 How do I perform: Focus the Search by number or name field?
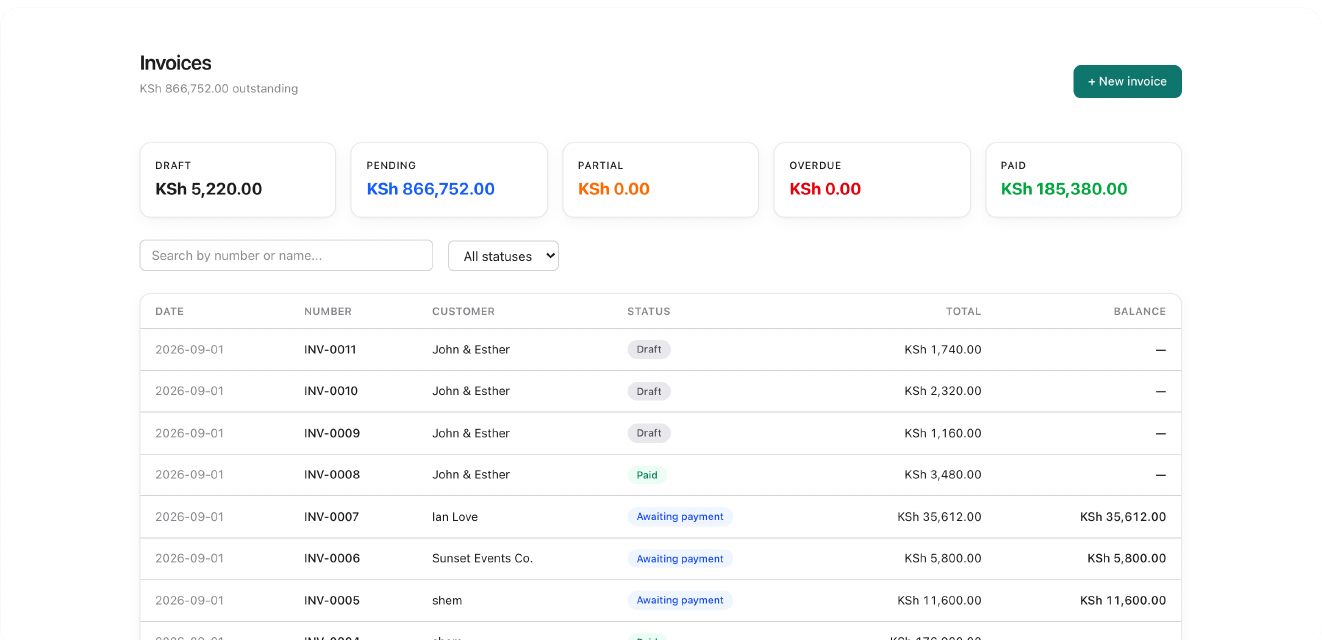(x=286, y=255)
